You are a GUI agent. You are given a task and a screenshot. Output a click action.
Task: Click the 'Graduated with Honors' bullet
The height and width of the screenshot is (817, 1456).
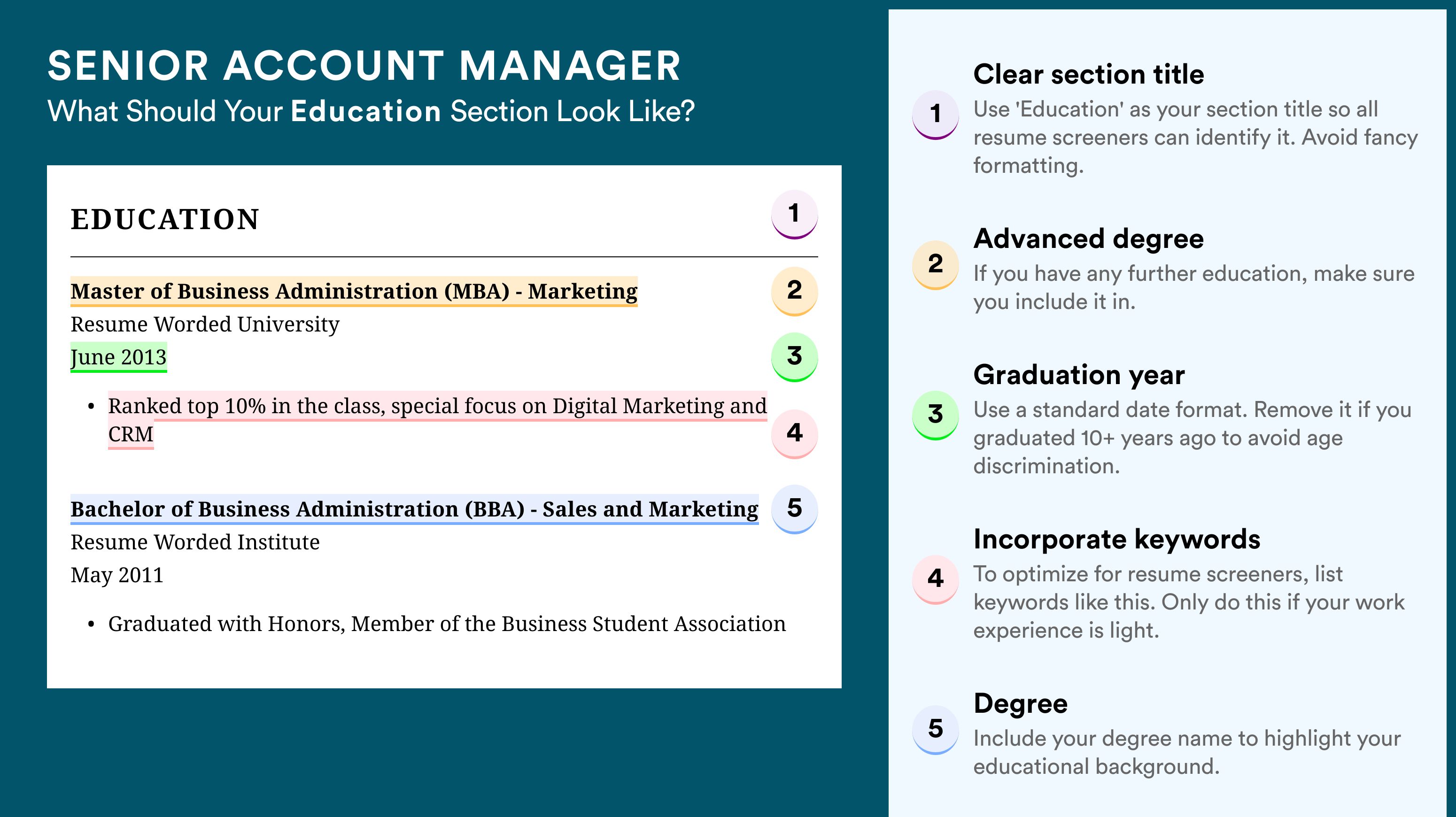[x=447, y=624]
